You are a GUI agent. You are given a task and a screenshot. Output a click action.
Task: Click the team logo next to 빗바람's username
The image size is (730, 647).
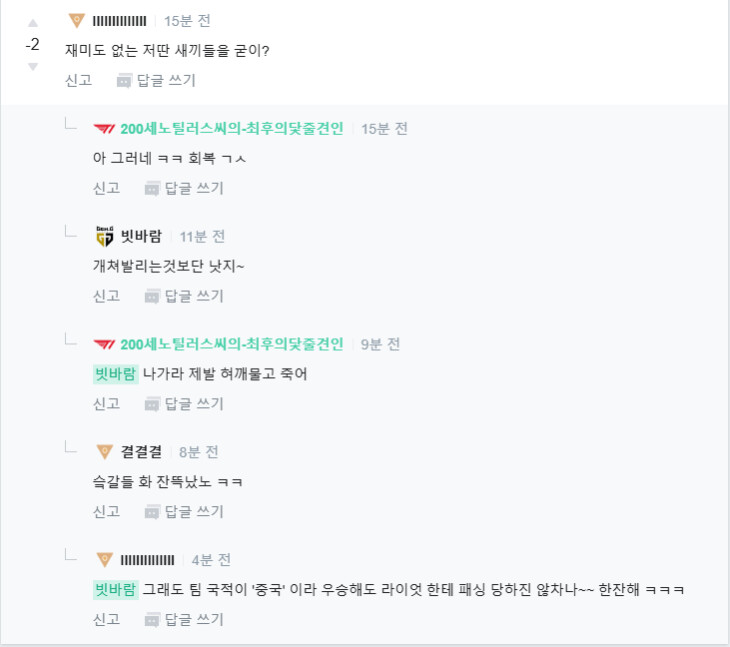[104, 237]
